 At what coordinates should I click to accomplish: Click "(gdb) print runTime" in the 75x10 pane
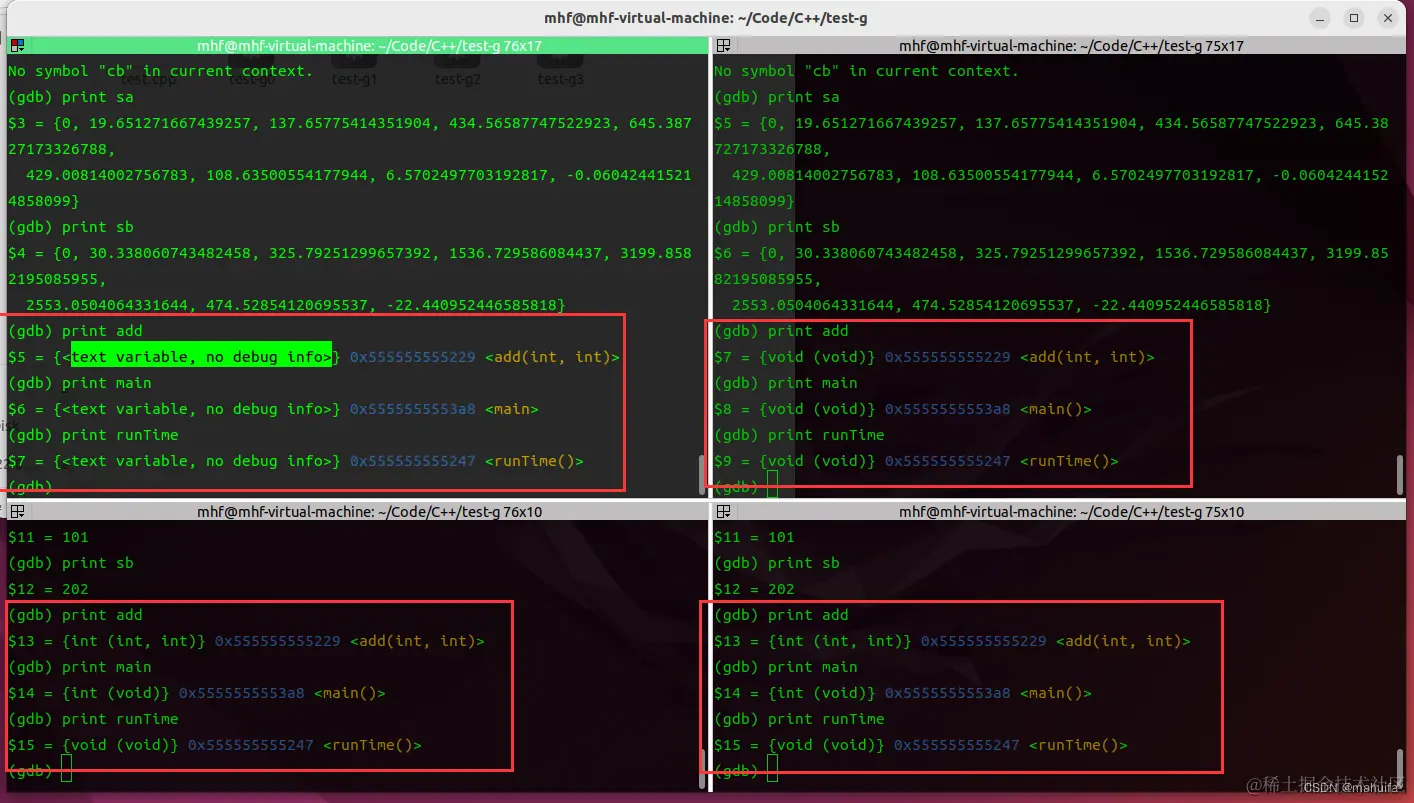(799, 719)
